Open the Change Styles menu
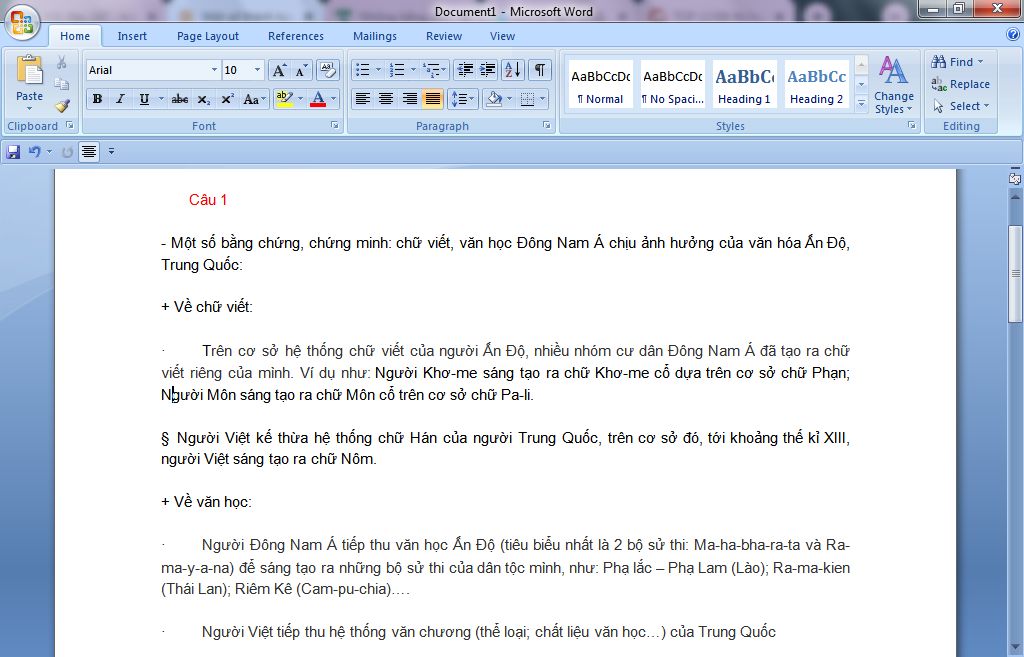 tap(893, 86)
